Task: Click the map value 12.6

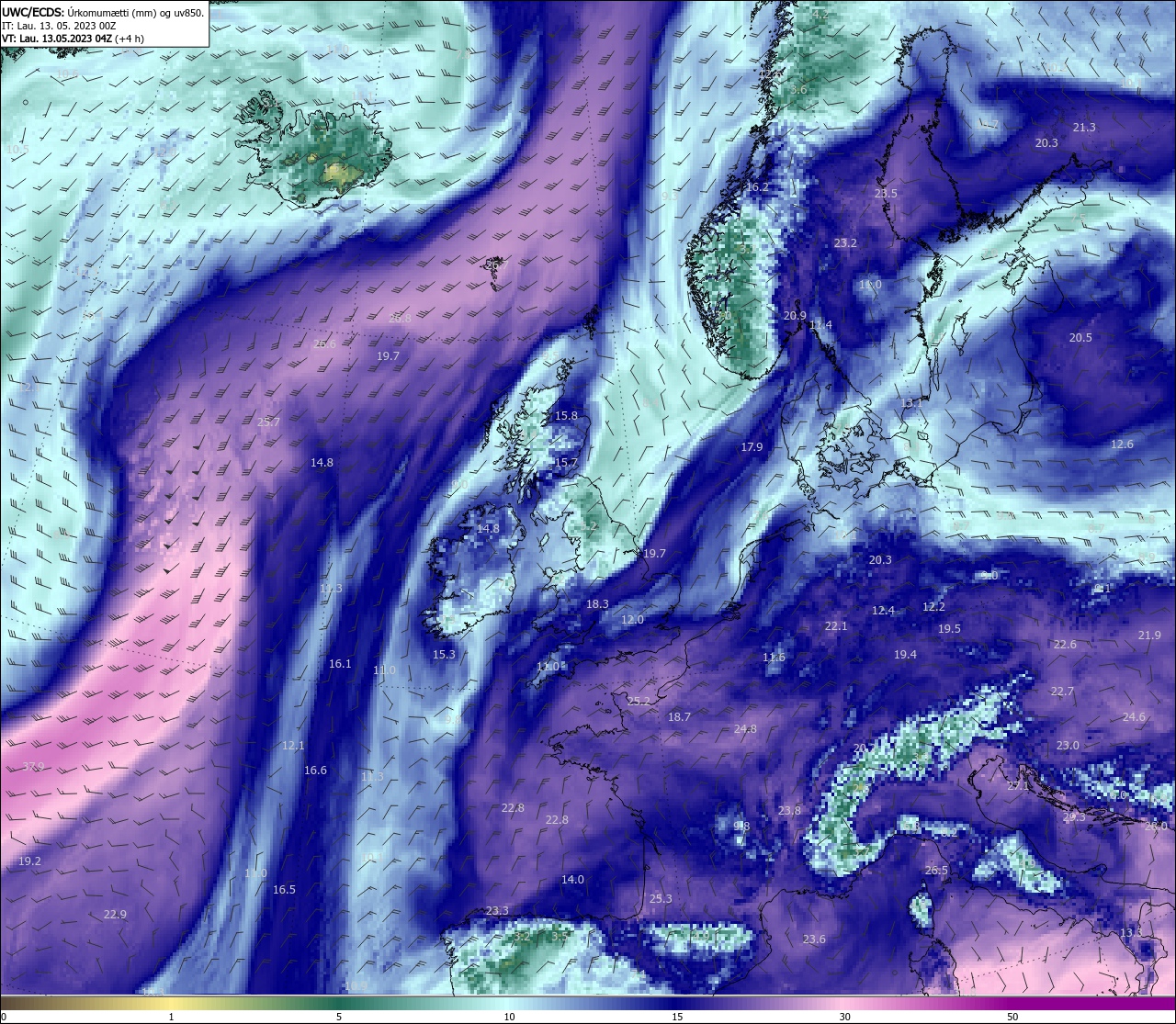Action: click(x=1122, y=444)
